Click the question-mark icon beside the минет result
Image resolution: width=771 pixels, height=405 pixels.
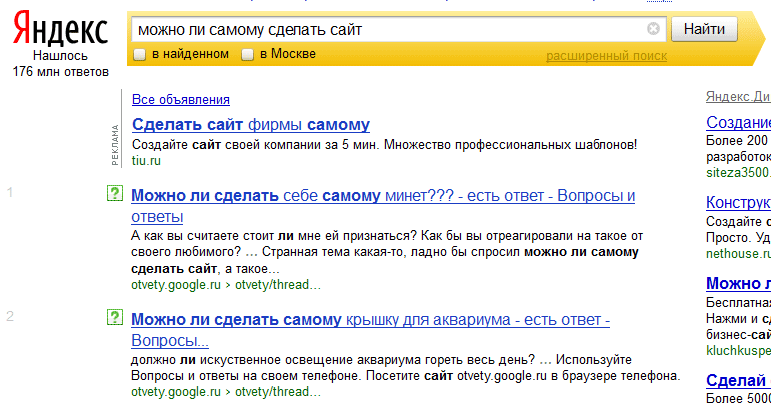tap(115, 193)
